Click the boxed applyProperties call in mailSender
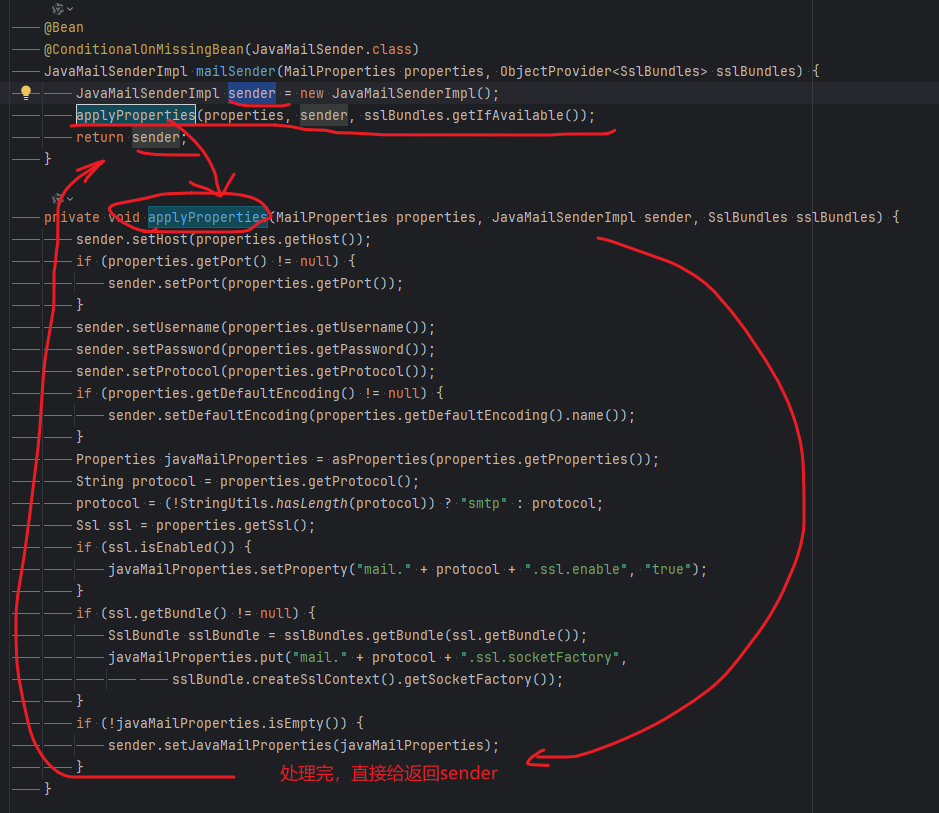The height and width of the screenshot is (813, 939). [x=135, y=115]
